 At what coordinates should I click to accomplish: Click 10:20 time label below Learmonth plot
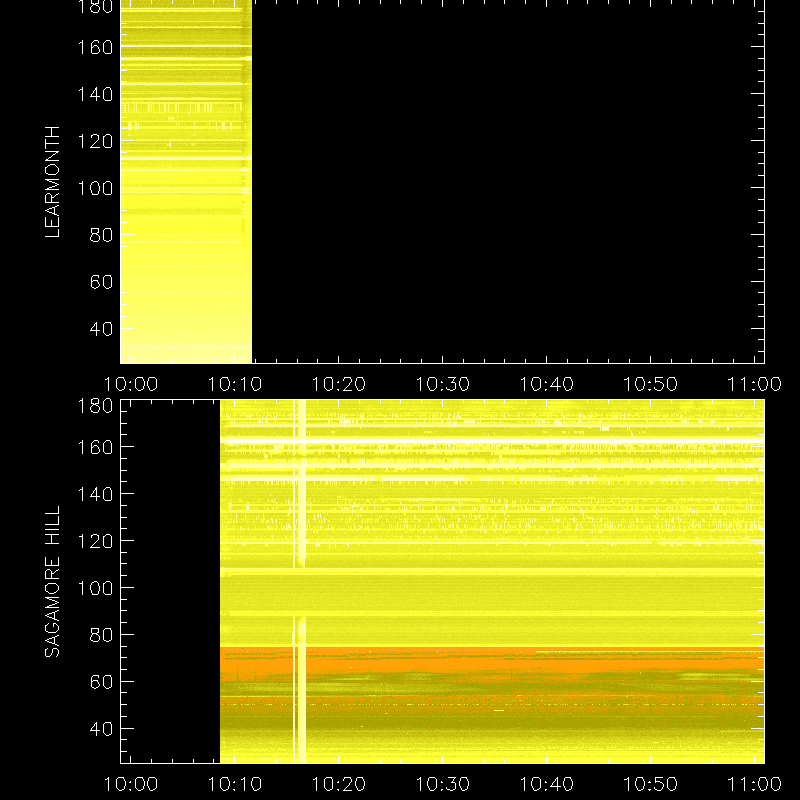point(339,384)
